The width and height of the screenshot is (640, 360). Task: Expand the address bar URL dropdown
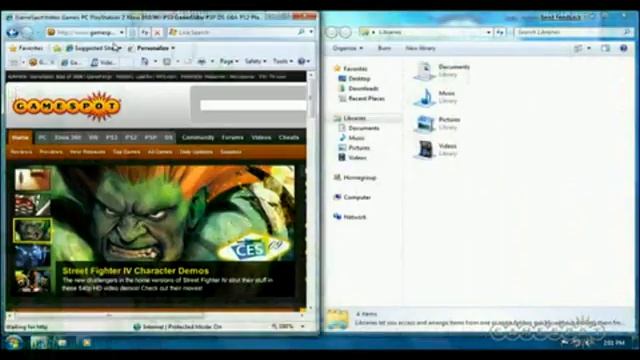click(x=122, y=32)
